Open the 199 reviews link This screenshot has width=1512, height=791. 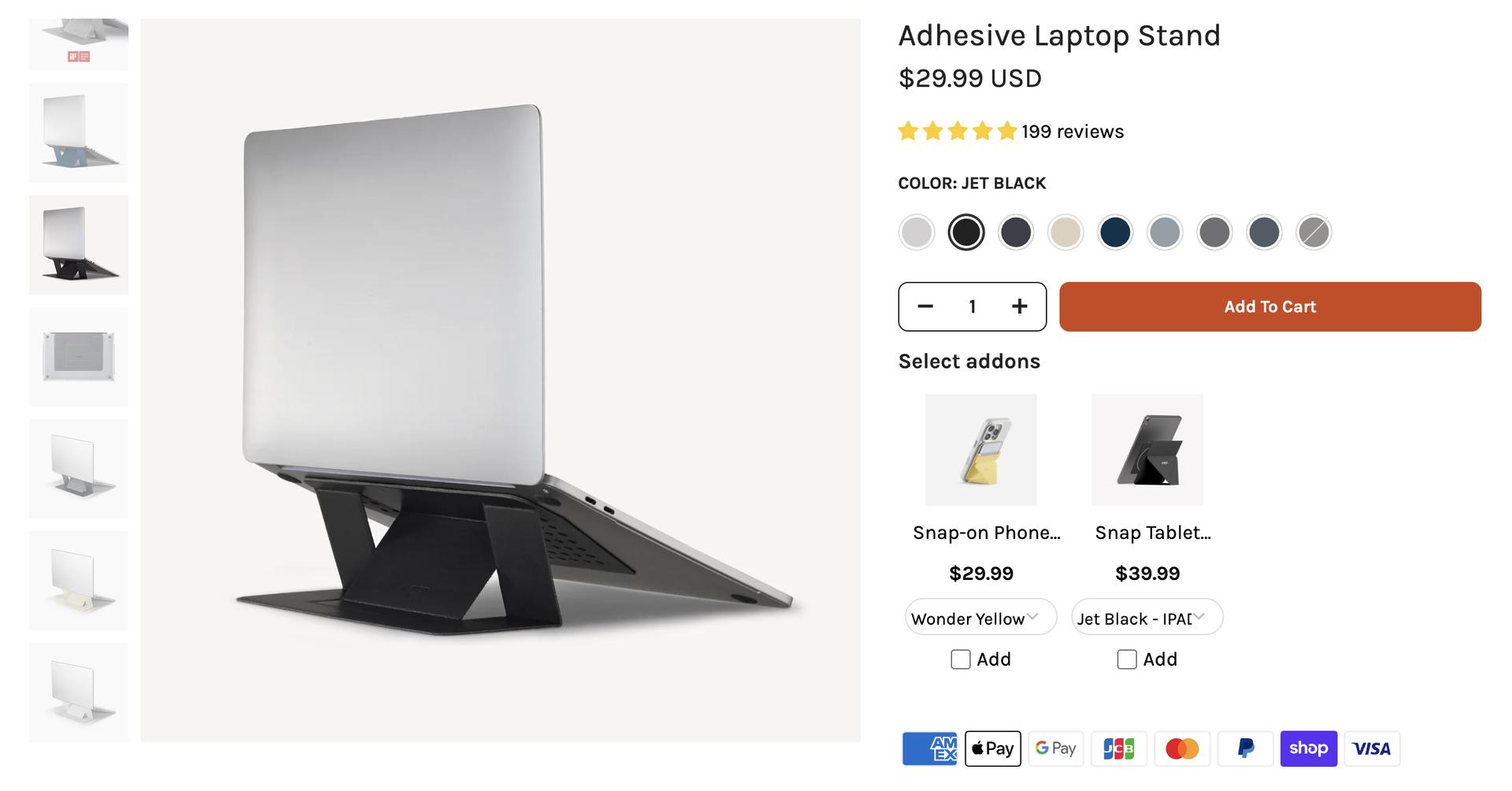point(1073,132)
